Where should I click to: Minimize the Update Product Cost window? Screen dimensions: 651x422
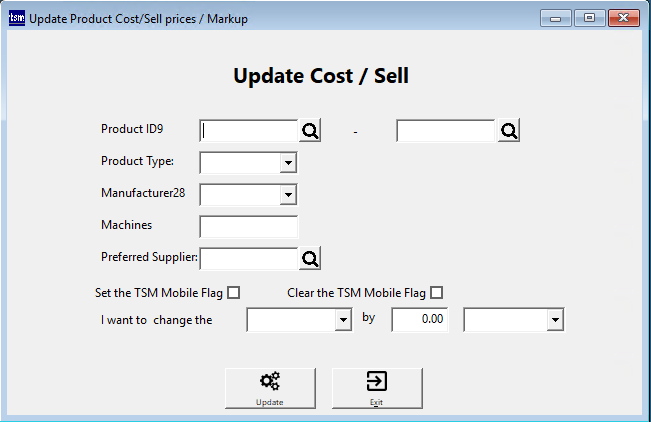point(555,17)
